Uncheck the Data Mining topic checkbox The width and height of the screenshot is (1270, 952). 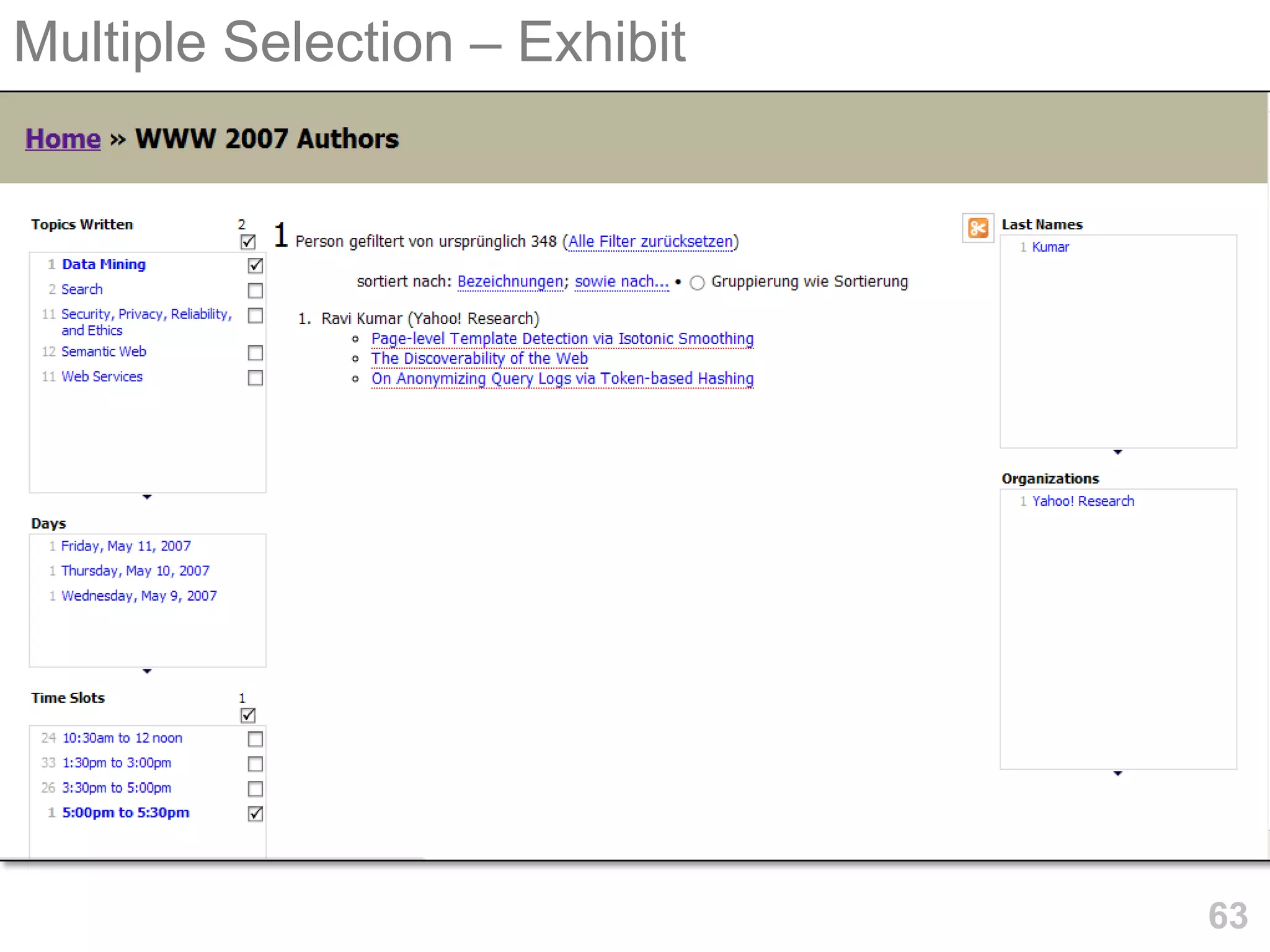coord(255,265)
